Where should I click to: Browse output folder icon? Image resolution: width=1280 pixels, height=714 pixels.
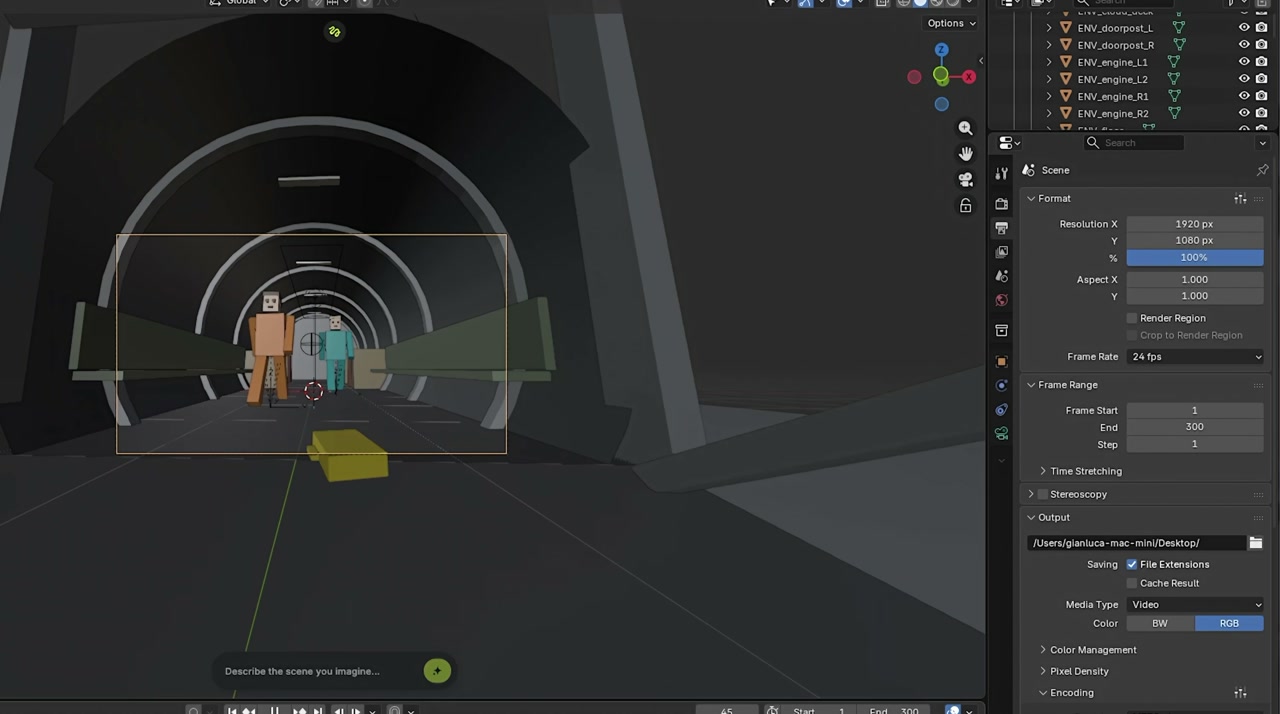coord(1256,543)
